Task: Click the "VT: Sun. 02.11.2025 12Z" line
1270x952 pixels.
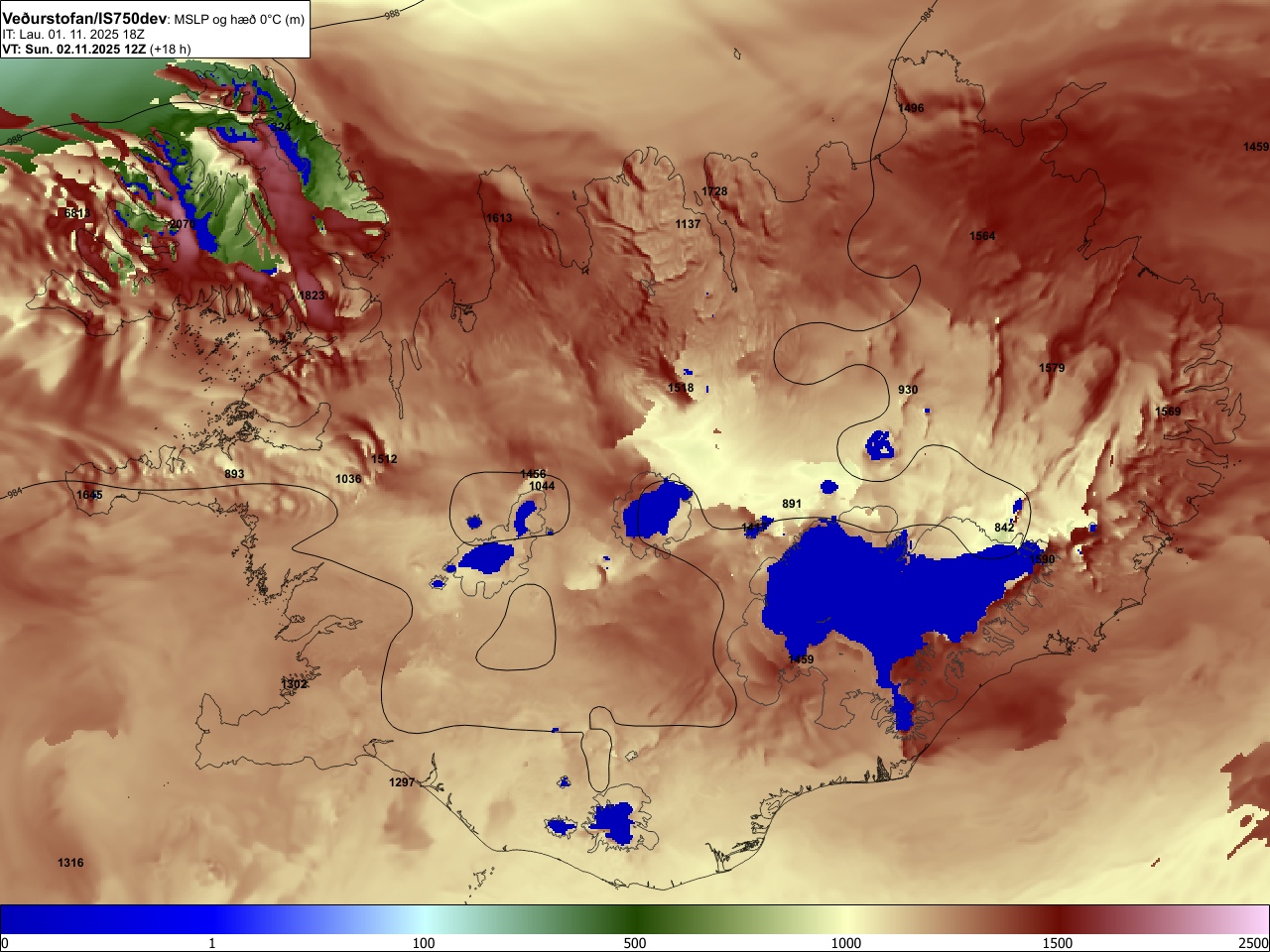Action: [74, 49]
